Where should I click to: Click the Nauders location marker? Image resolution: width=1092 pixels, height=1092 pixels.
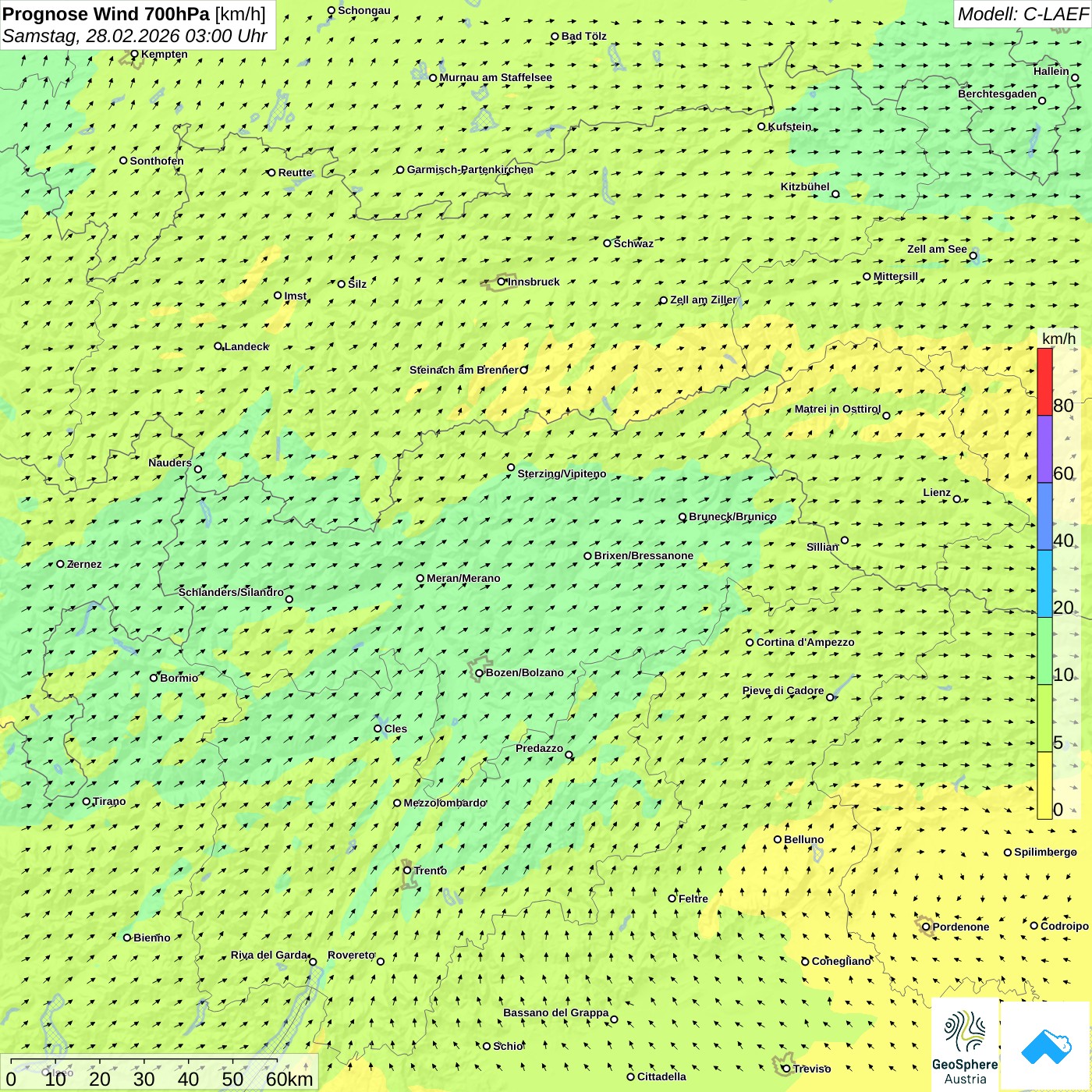(198, 470)
